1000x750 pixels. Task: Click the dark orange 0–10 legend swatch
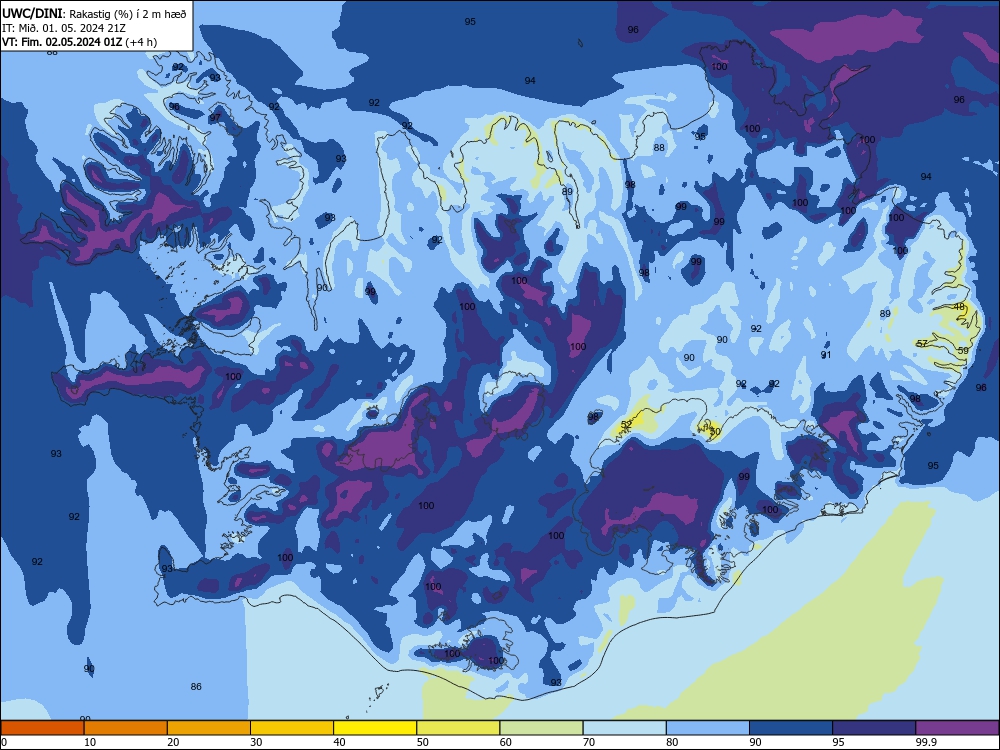click(x=42, y=728)
